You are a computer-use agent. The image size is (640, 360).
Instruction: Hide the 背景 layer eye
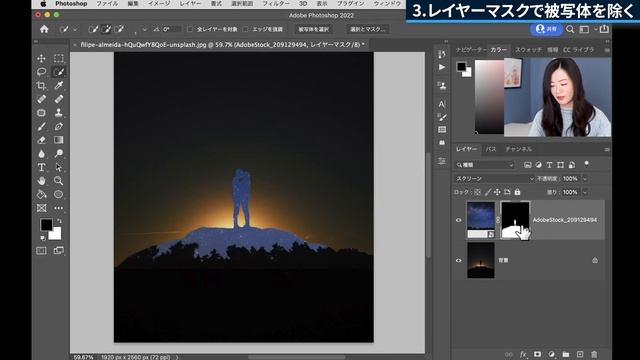(x=458, y=260)
